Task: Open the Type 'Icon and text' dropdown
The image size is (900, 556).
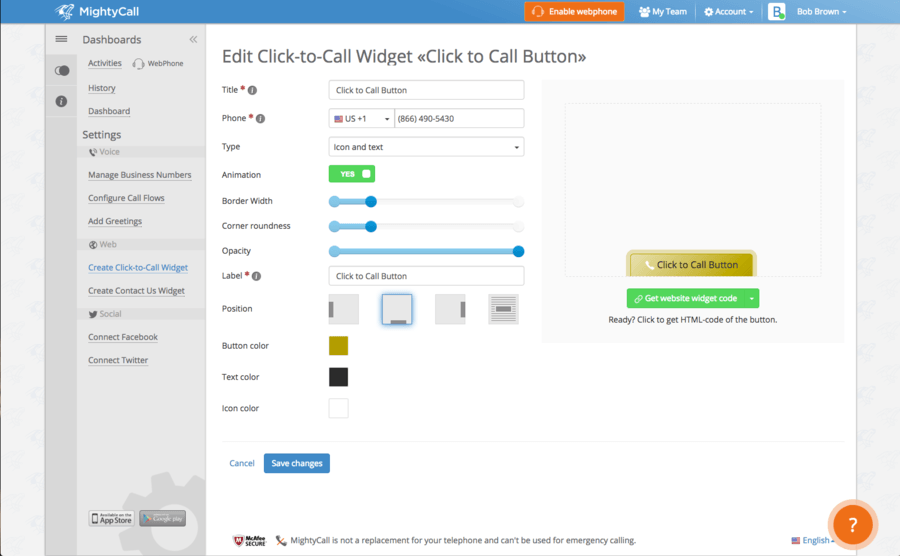Action: 426,147
